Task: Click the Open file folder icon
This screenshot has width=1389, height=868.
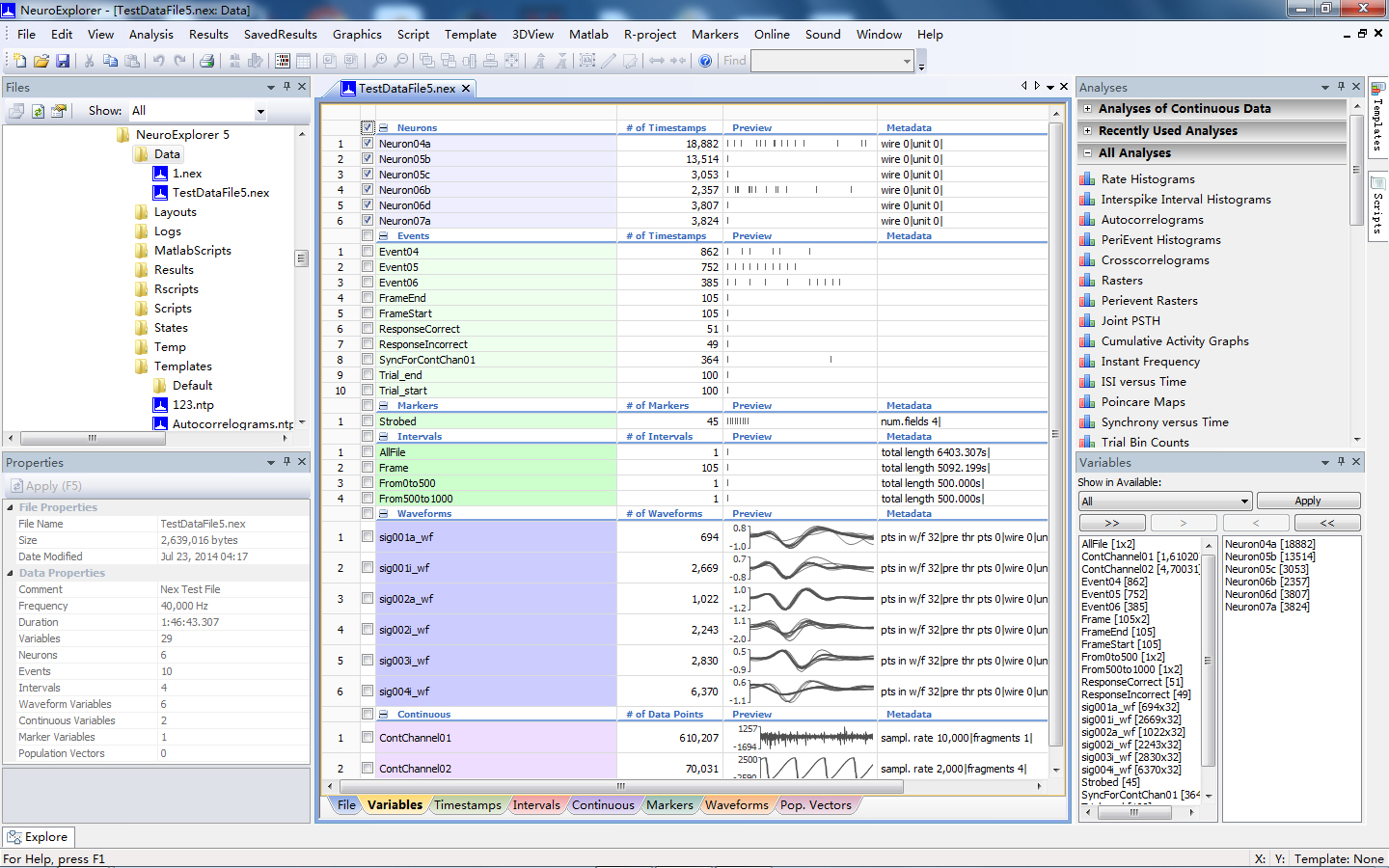Action: coord(41,61)
